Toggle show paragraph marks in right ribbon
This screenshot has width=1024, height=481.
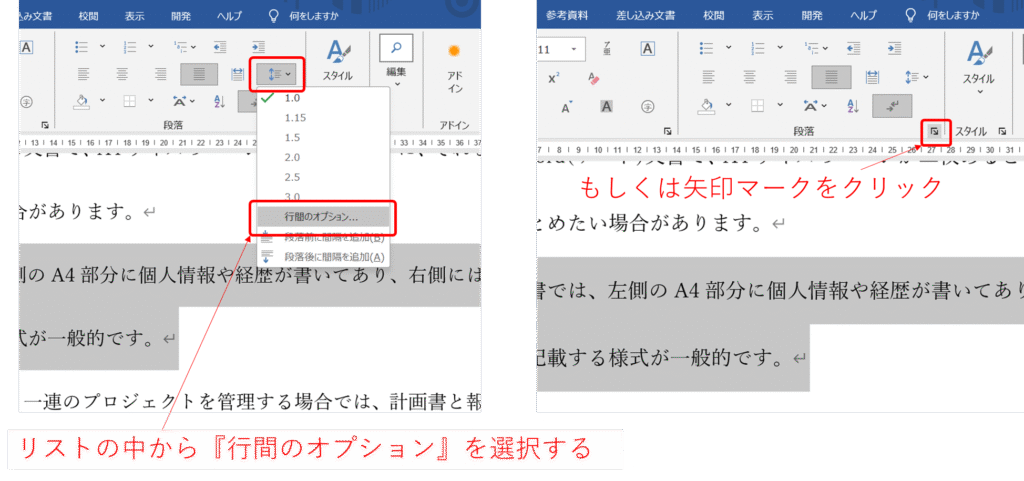pos(891,105)
